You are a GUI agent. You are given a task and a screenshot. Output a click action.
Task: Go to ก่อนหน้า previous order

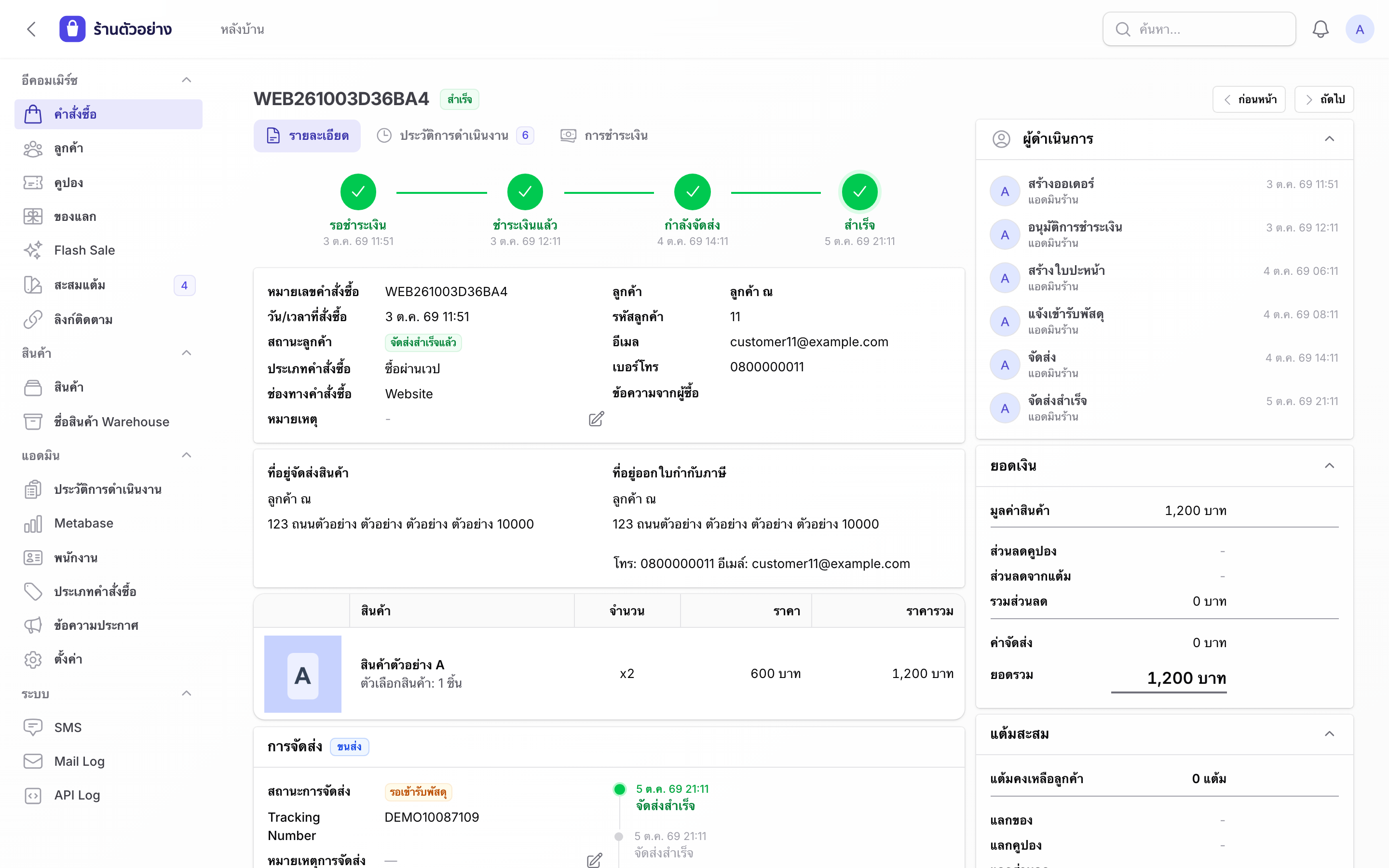click(1249, 99)
